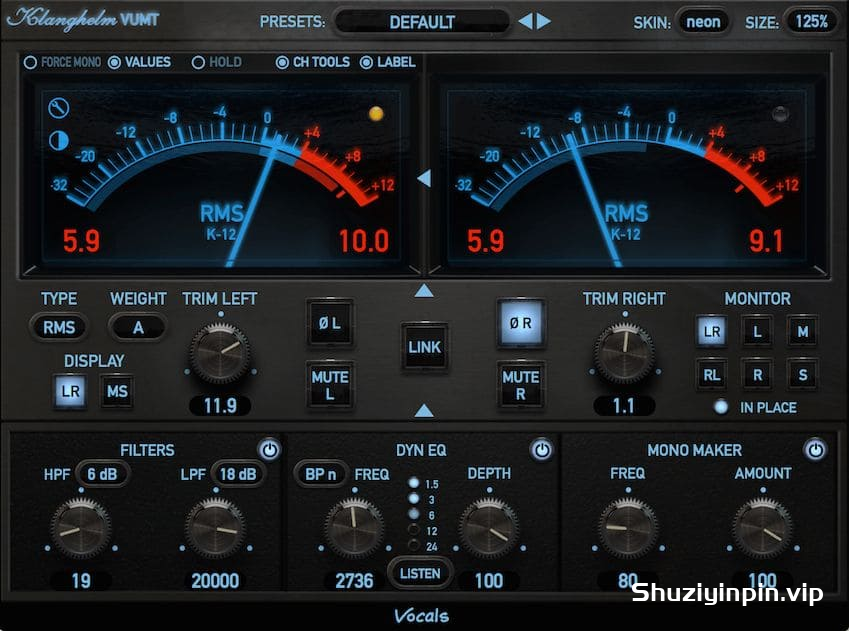This screenshot has width=849, height=631.
Task: Click the TRIM LEFT value 11.9 field
Action: [220, 406]
